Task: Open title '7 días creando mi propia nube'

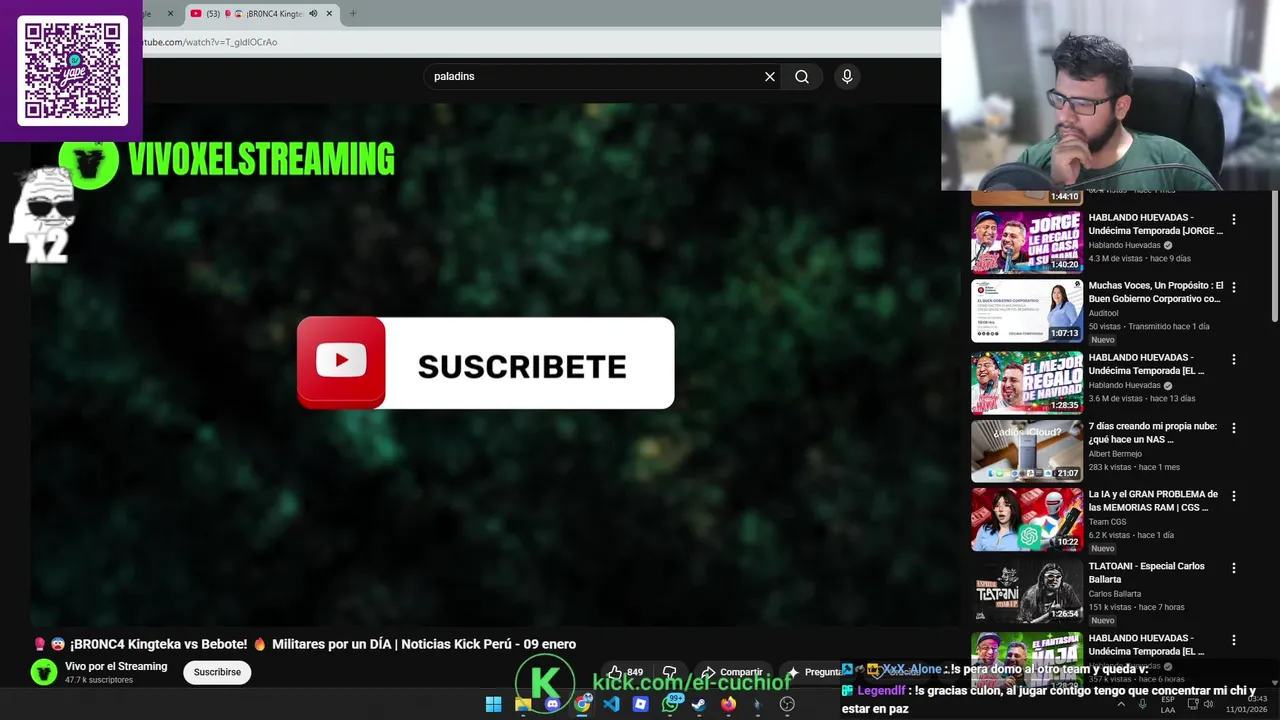Action: tap(1152, 432)
